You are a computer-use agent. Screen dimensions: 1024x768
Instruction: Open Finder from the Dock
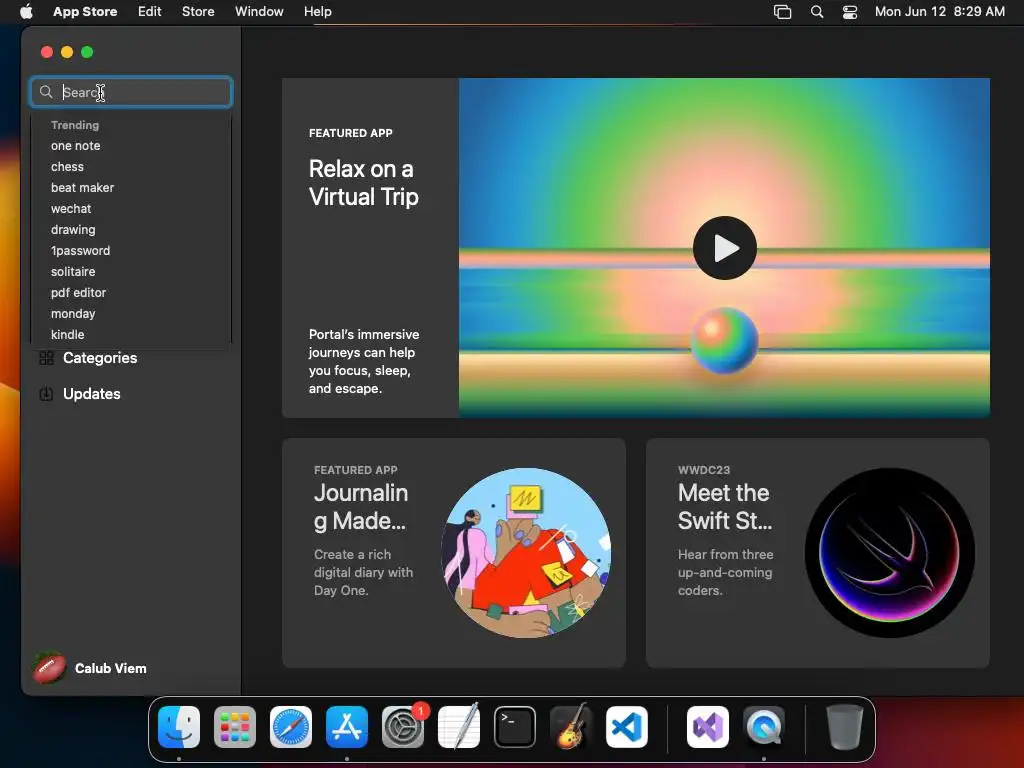[x=179, y=727]
